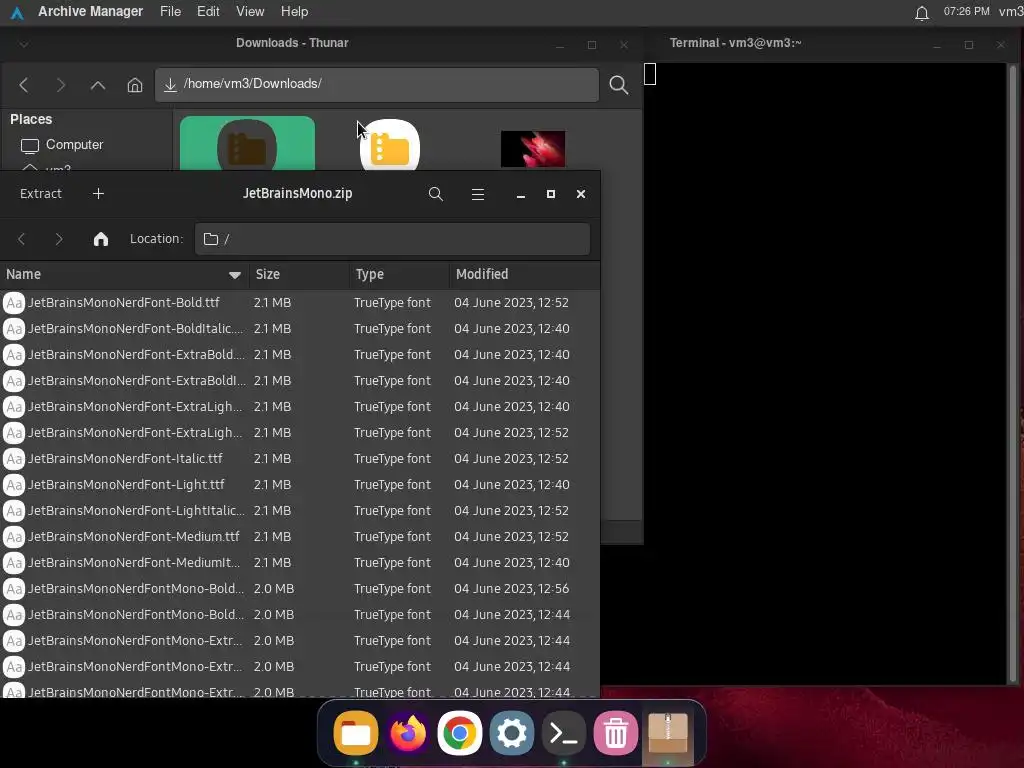The height and width of the screenshot is (768, 1024).
Task: Go forward in Thunar window
Action: pos(61,85)
